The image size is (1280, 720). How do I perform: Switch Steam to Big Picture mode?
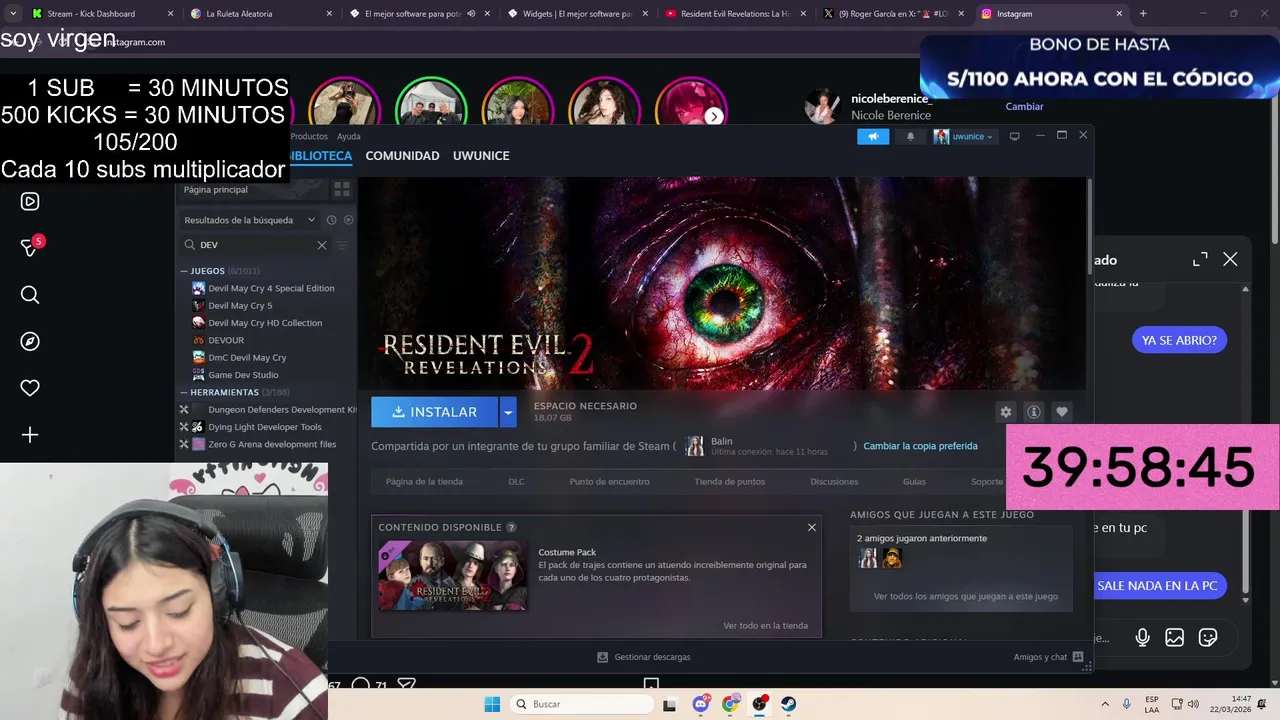pos(1014,136)
